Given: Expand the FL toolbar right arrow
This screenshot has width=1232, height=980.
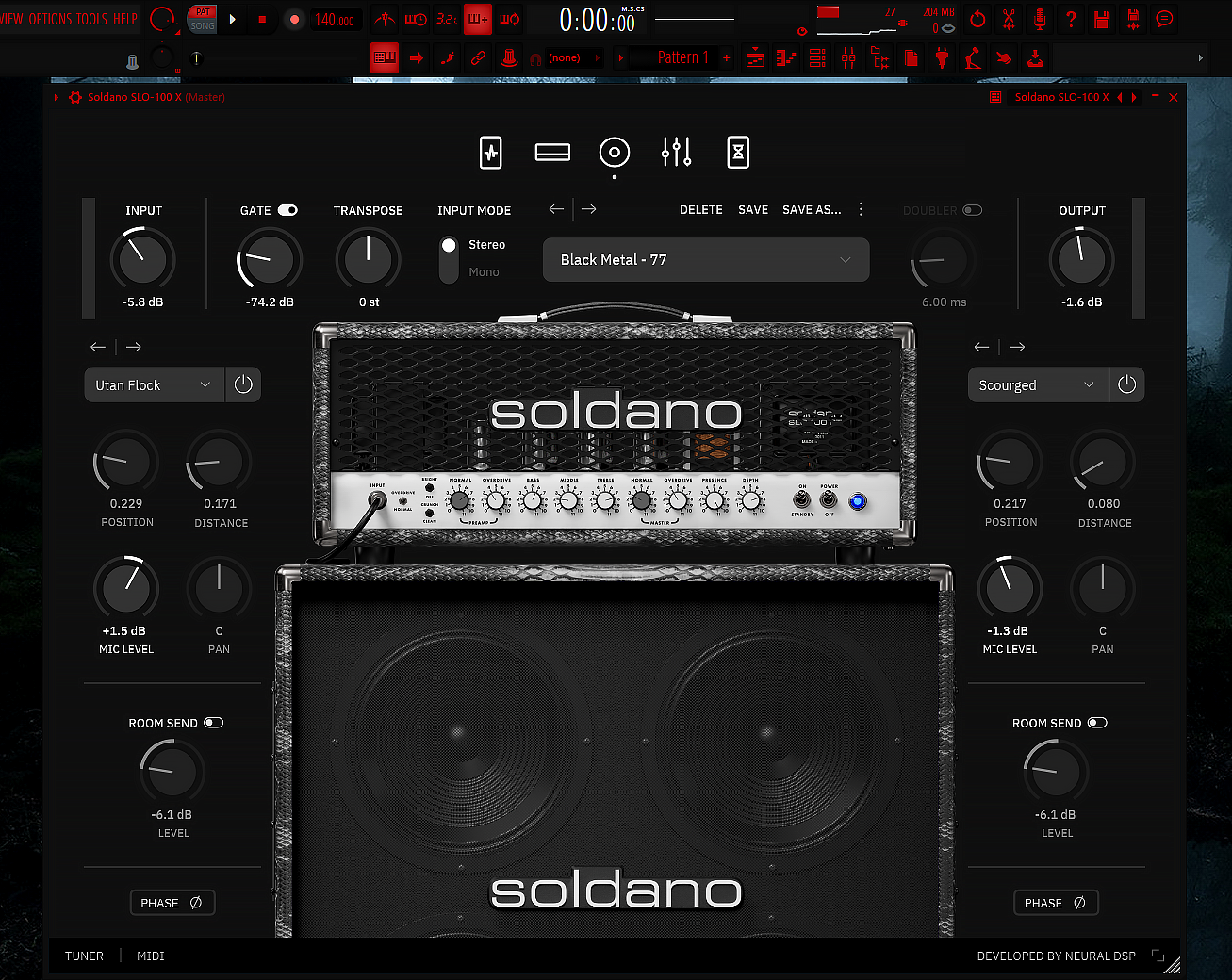Looking at the screenshot, I should pos(1200,58).
